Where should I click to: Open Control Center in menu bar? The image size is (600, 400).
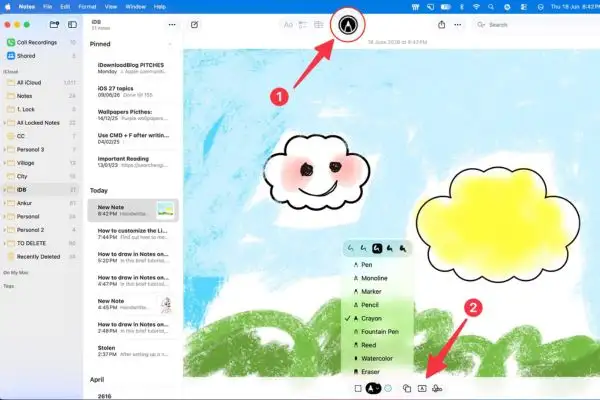(523, 7)
